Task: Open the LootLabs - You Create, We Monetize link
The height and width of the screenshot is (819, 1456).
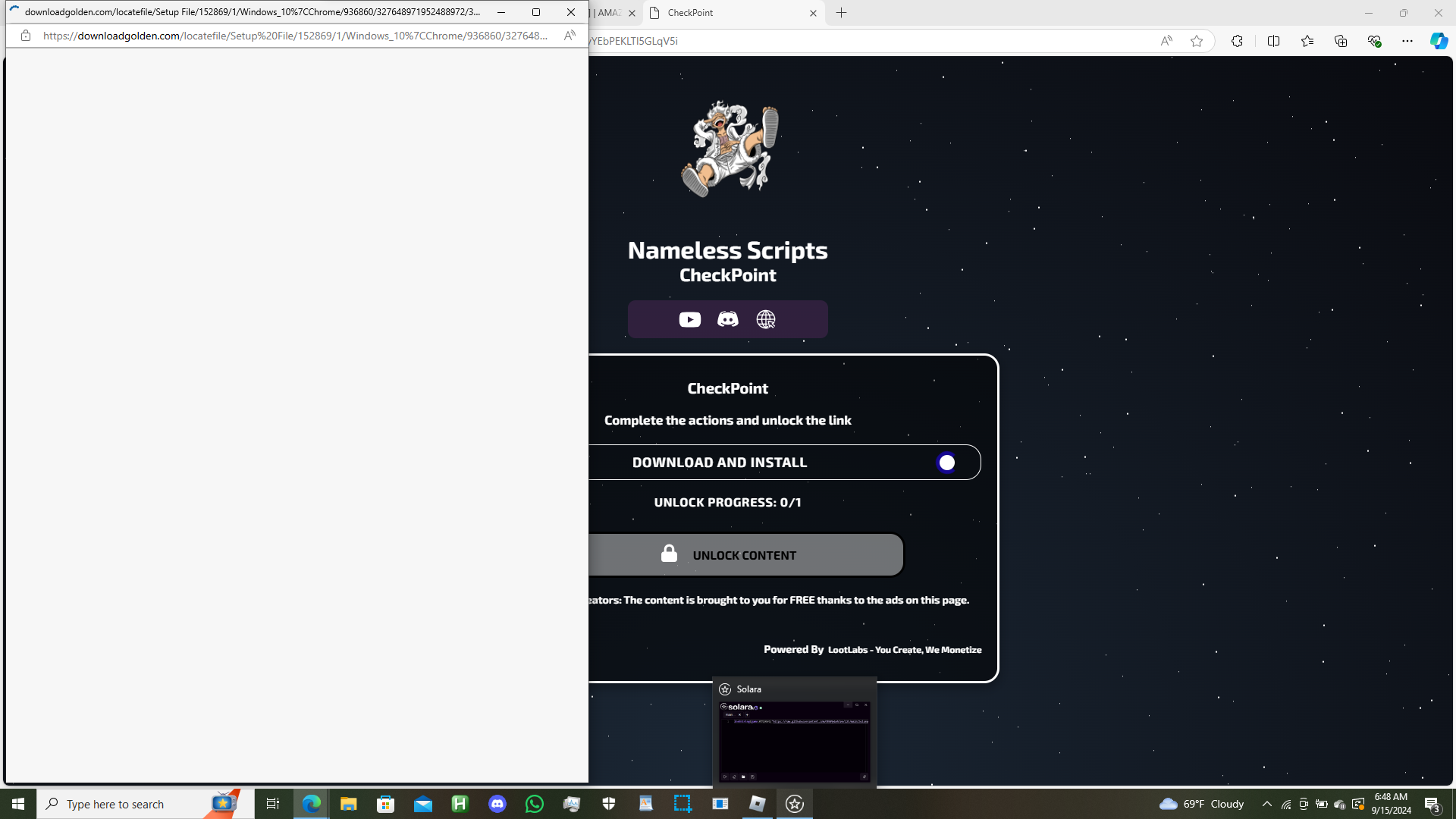Action: coord(905,650)
